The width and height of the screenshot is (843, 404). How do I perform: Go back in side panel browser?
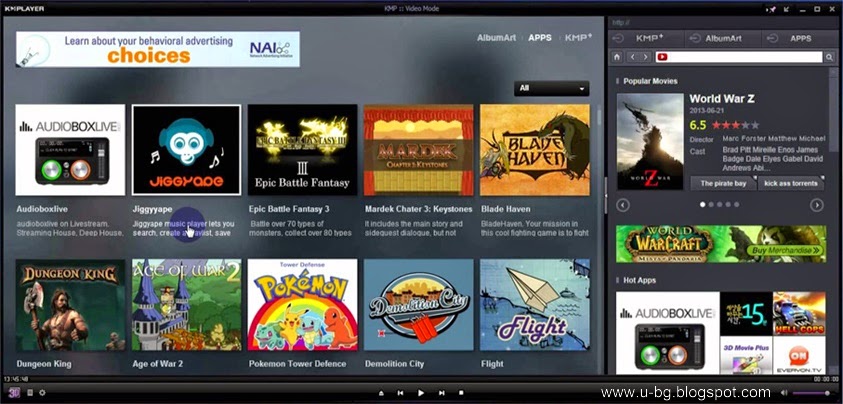tap(632, 57)
